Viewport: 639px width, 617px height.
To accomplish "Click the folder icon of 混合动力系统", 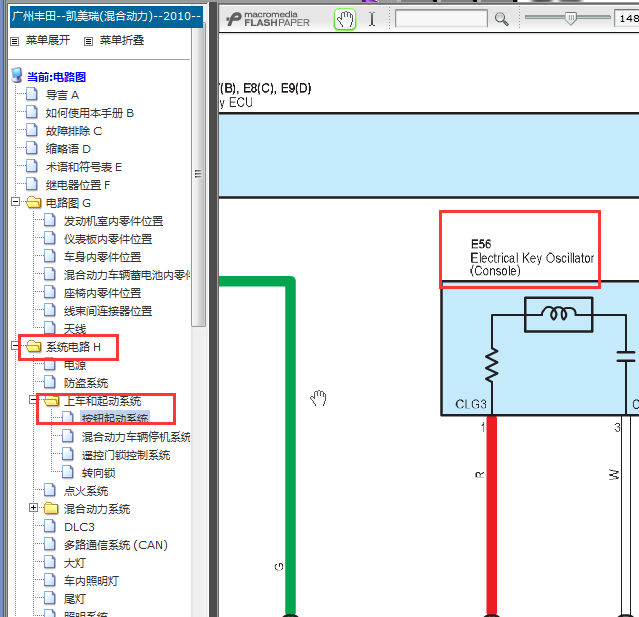I will [51, 508].
